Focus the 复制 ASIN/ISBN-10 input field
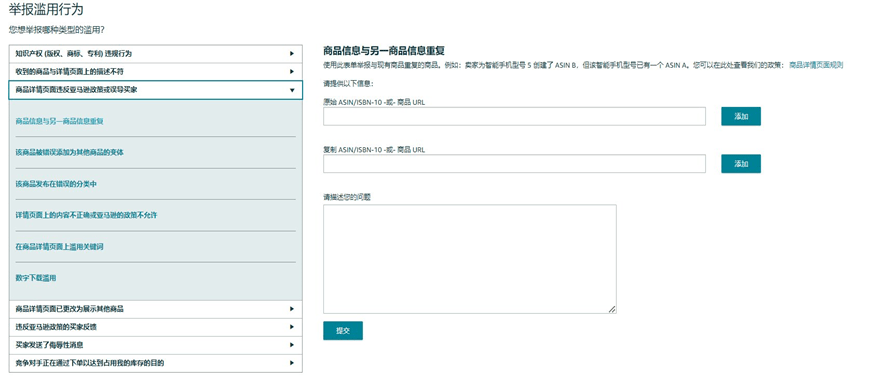The height and width of the screenshot is (383, 873). click(514, 164)
